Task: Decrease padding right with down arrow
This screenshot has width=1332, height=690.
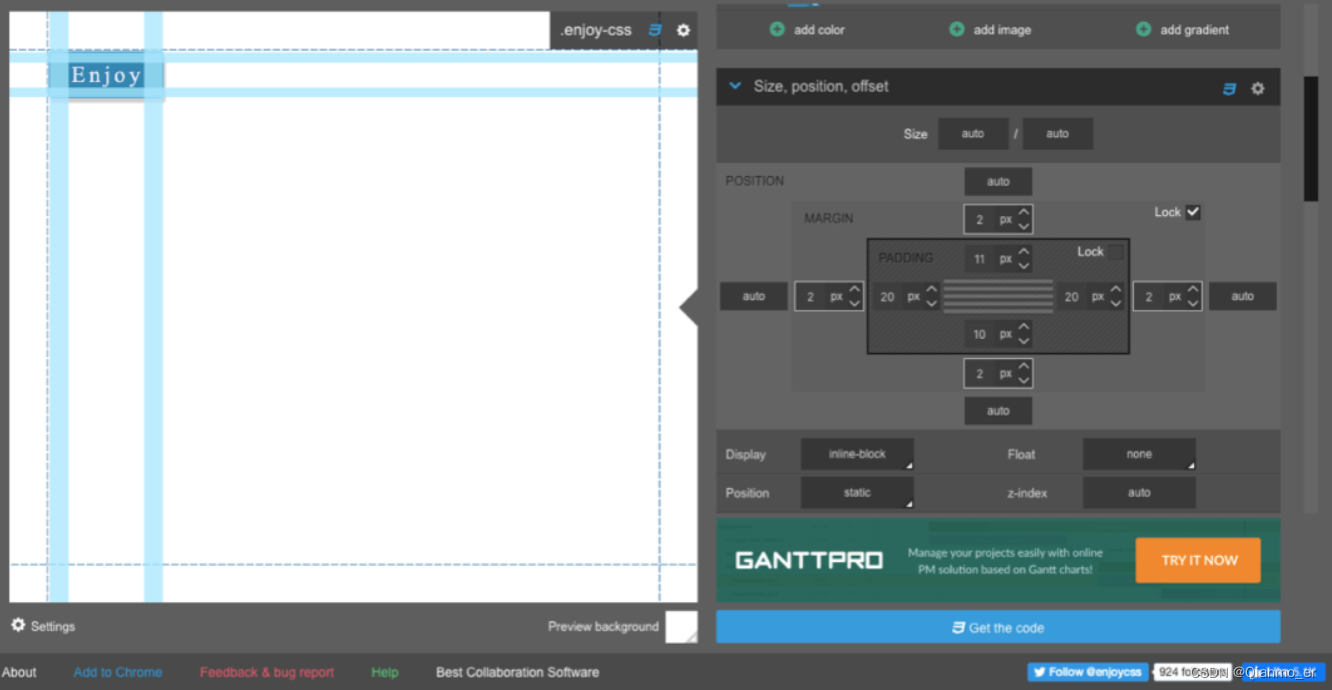Action: 1116,303
